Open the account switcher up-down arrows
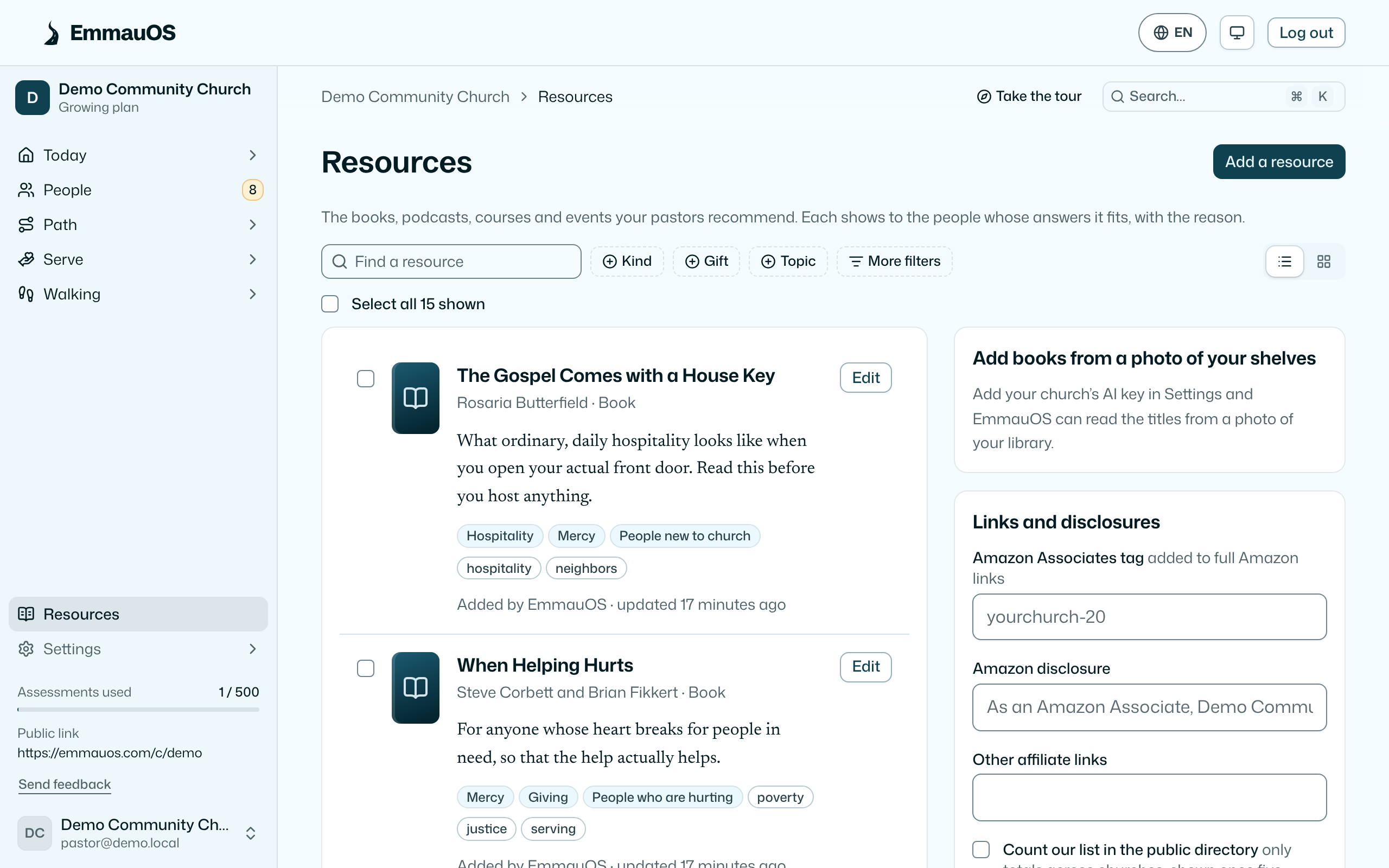 coord(250,834)
